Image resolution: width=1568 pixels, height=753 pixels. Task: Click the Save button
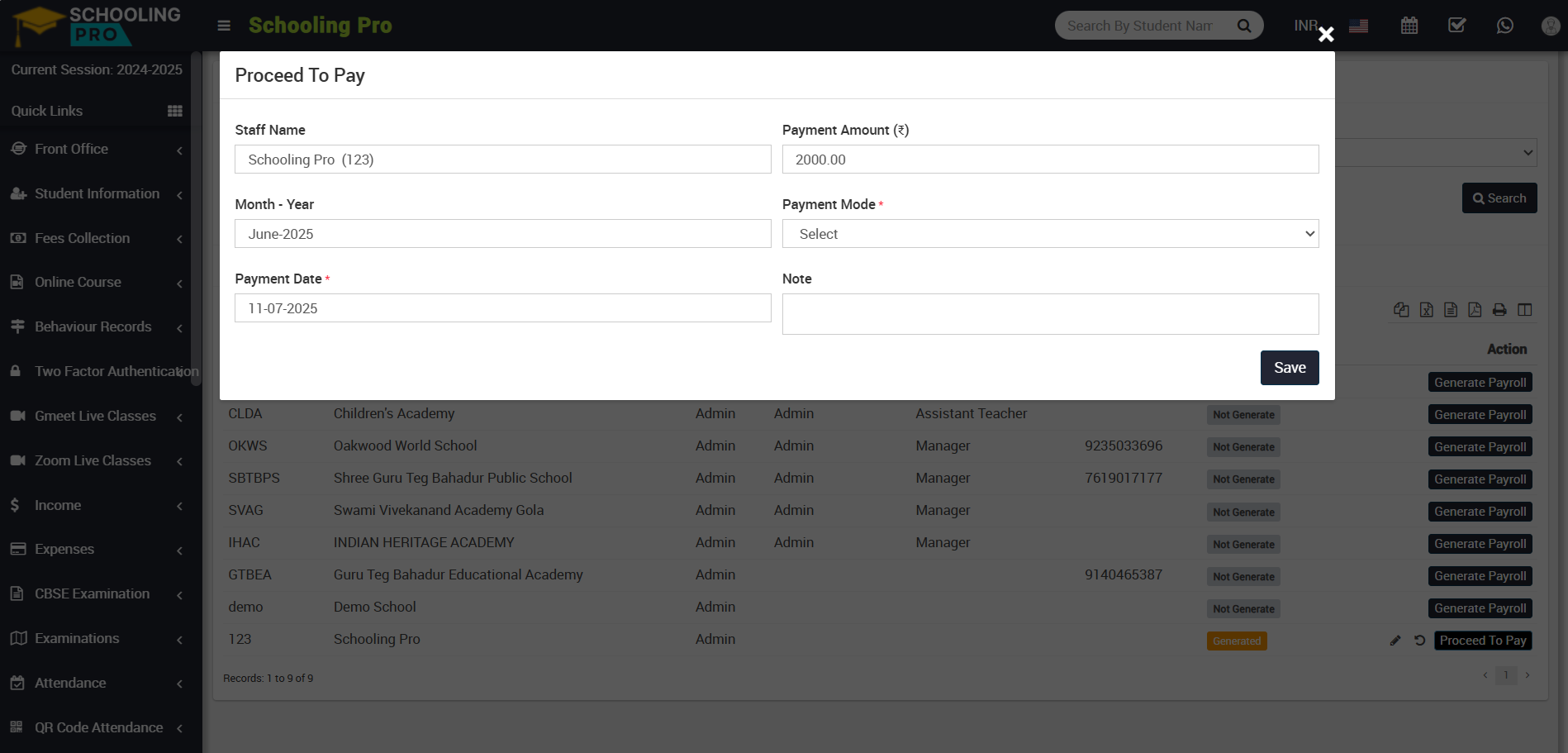coord(1290,368)
